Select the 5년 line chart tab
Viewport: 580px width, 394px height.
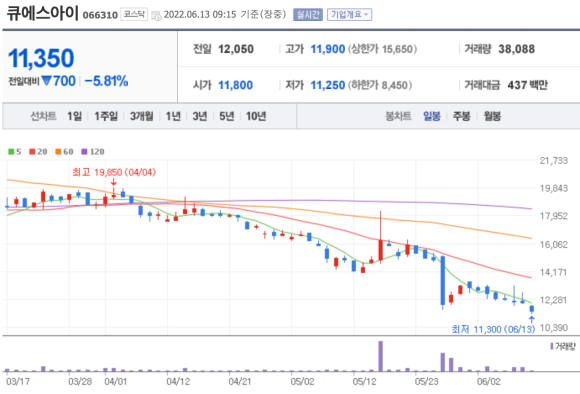click(x=227, y=116)
